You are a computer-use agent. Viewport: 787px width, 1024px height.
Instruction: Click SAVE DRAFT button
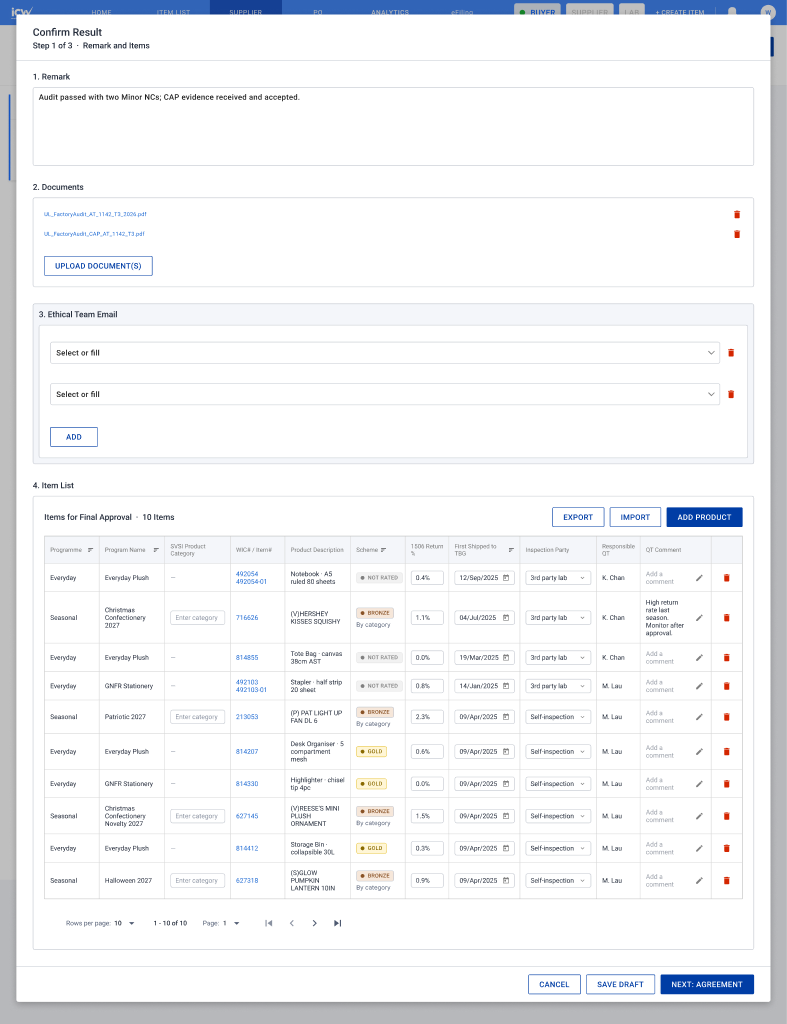point(620,985)
